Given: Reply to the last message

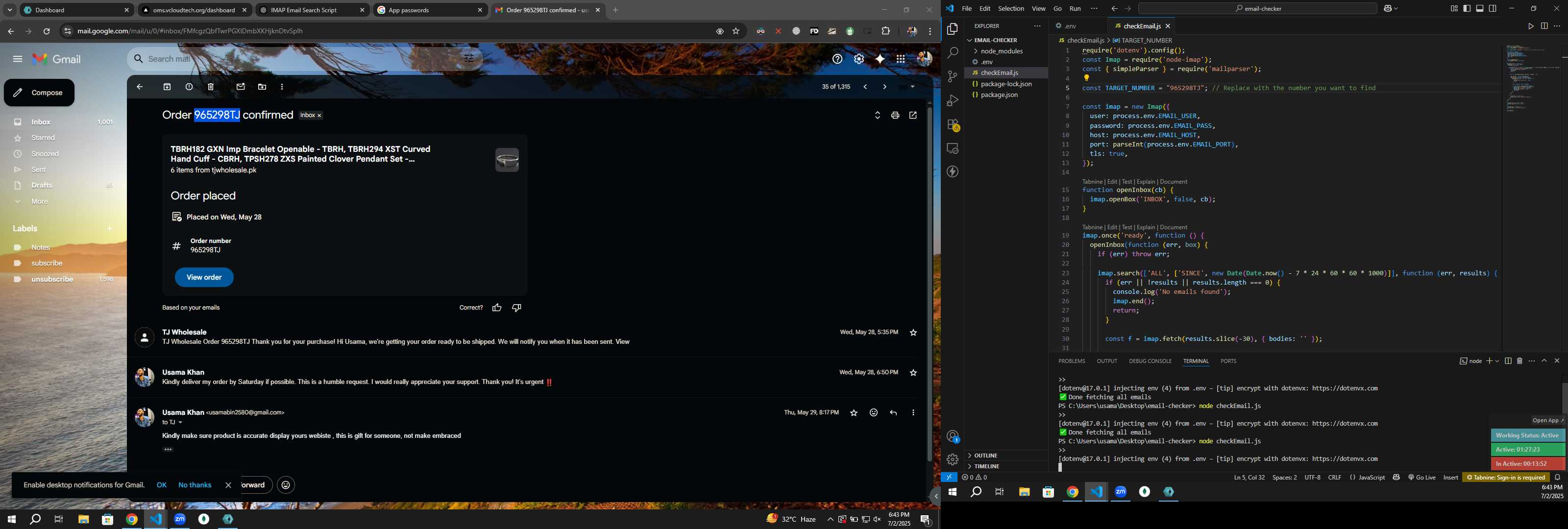Looking at the screenshot, I should [894, 413].
